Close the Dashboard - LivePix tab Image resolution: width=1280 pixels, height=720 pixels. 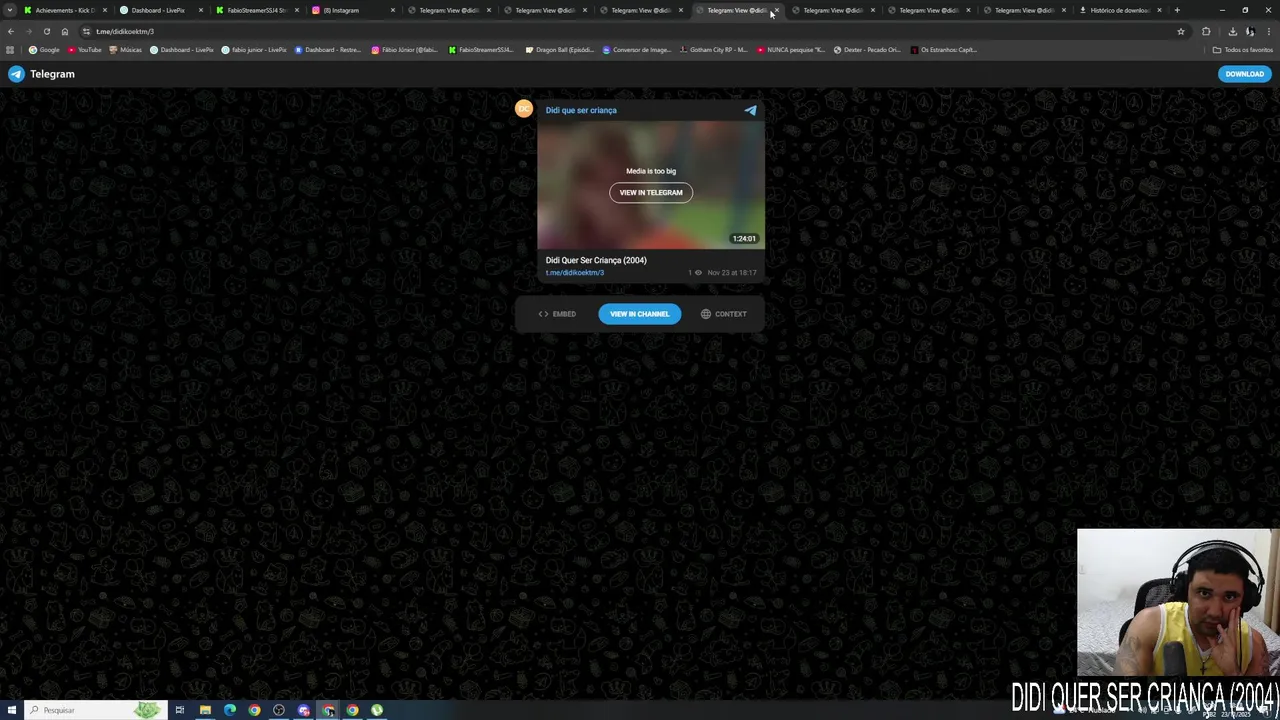[x=200, y=10]
